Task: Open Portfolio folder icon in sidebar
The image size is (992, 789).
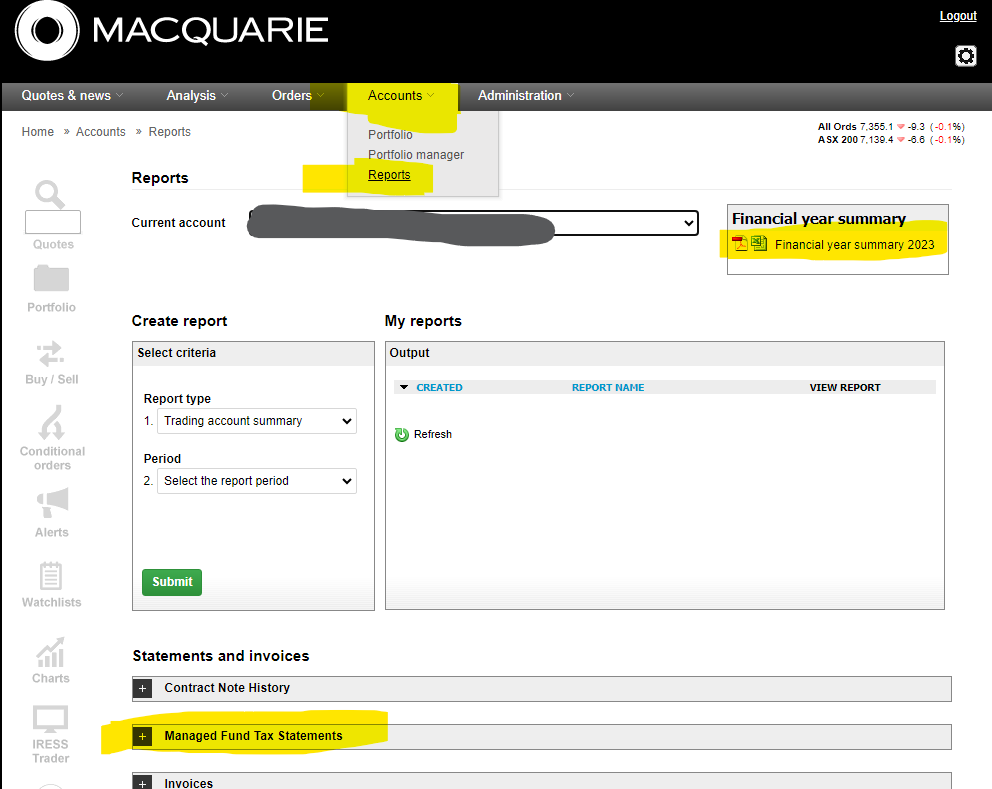Action: pyautogui.click(x=51, y=279)
